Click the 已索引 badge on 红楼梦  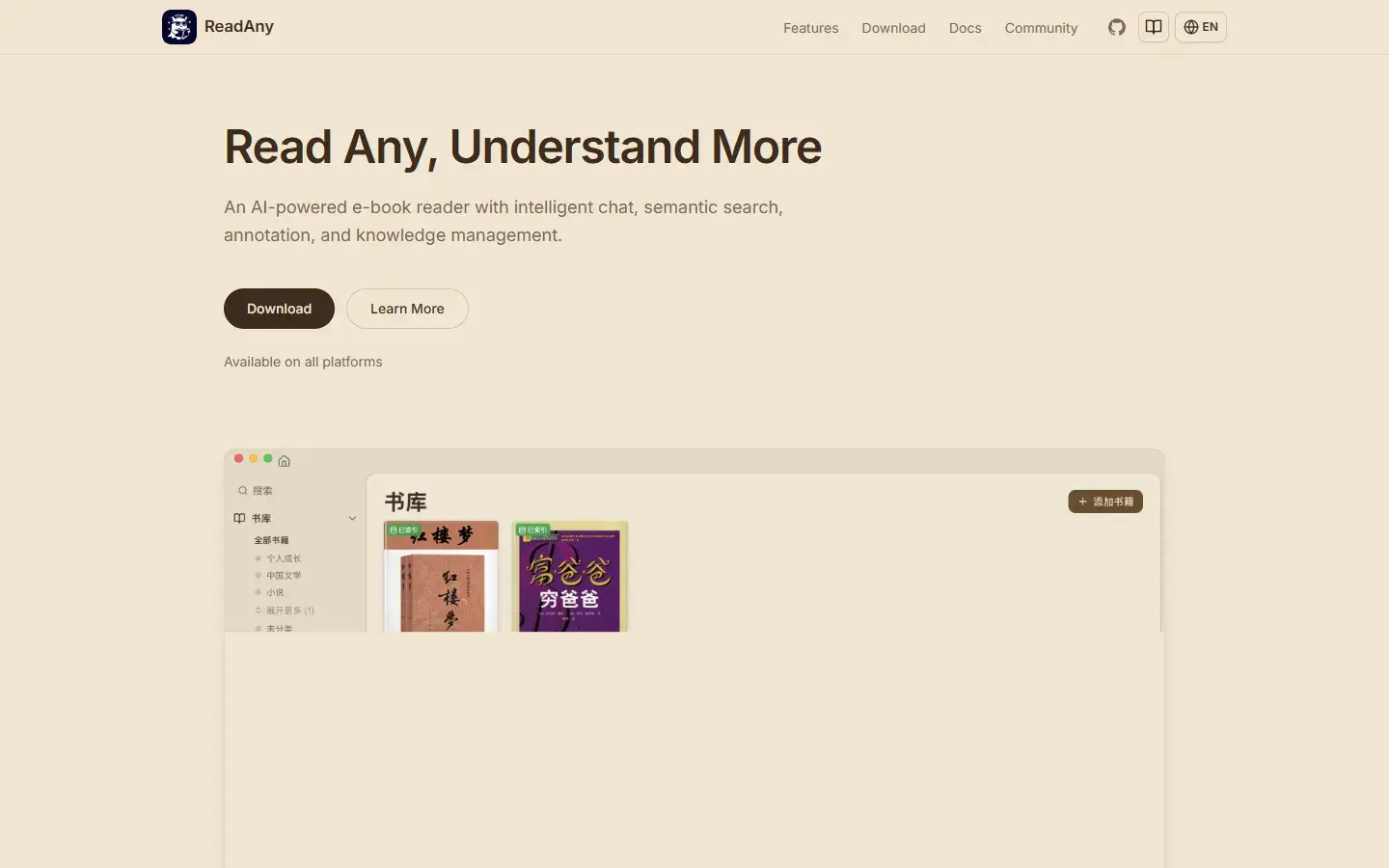(403, 529)
